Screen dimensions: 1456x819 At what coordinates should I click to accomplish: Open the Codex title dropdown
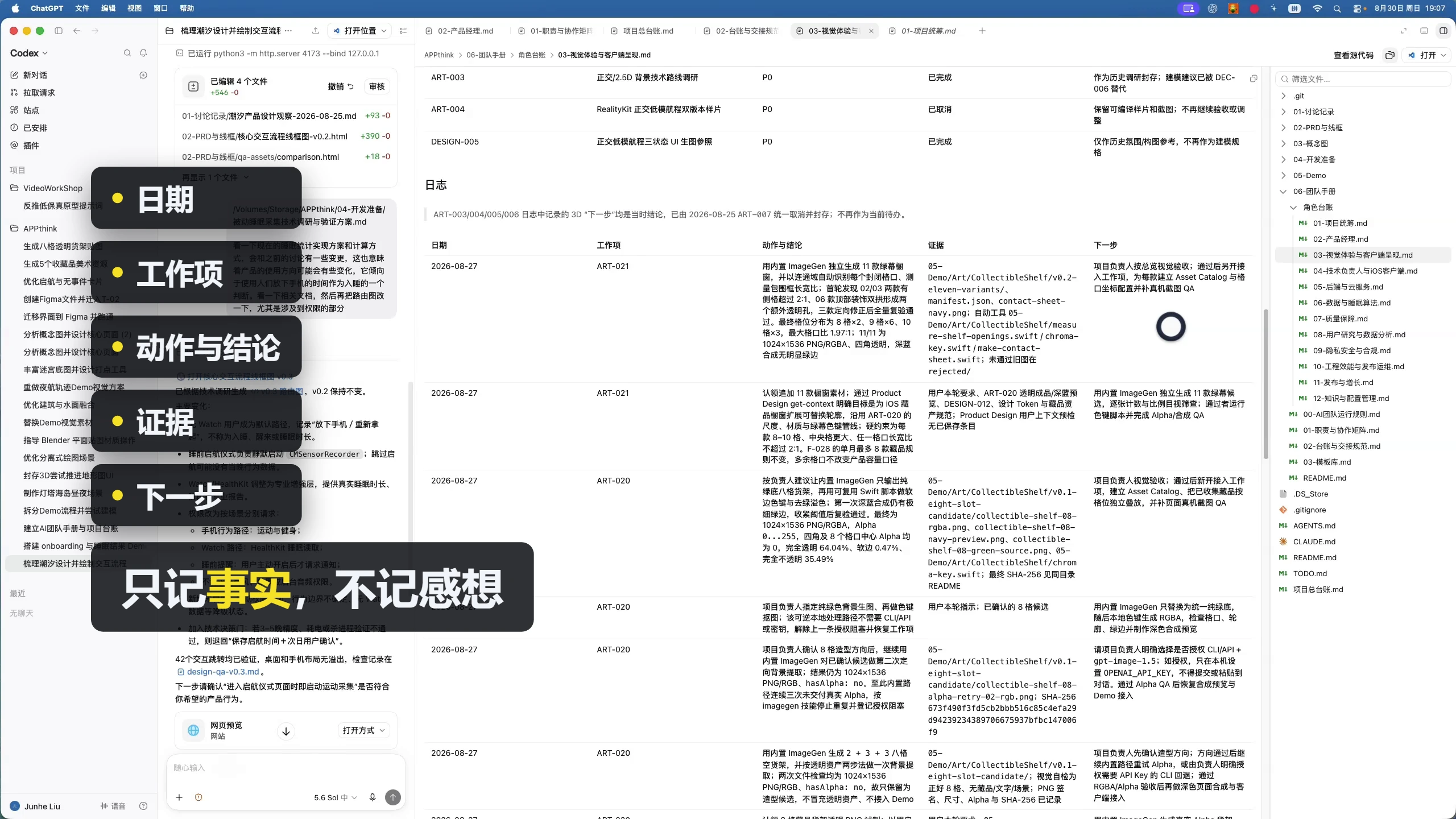click(29, 53)
